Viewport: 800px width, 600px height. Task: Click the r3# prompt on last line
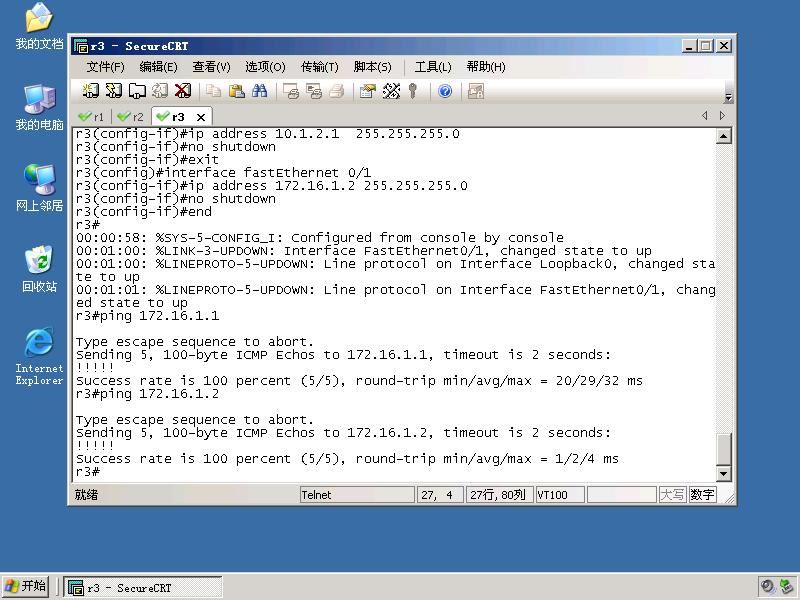(x=88, y=471)
